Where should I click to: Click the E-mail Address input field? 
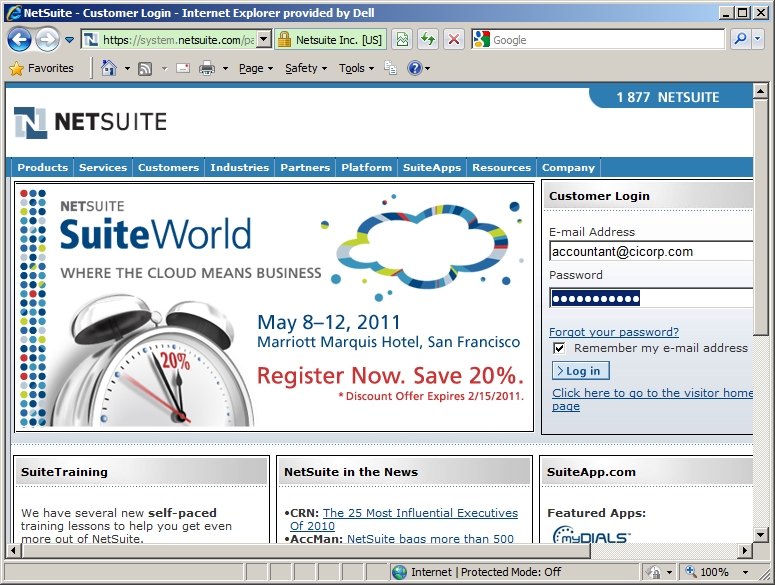click(651, 251)
